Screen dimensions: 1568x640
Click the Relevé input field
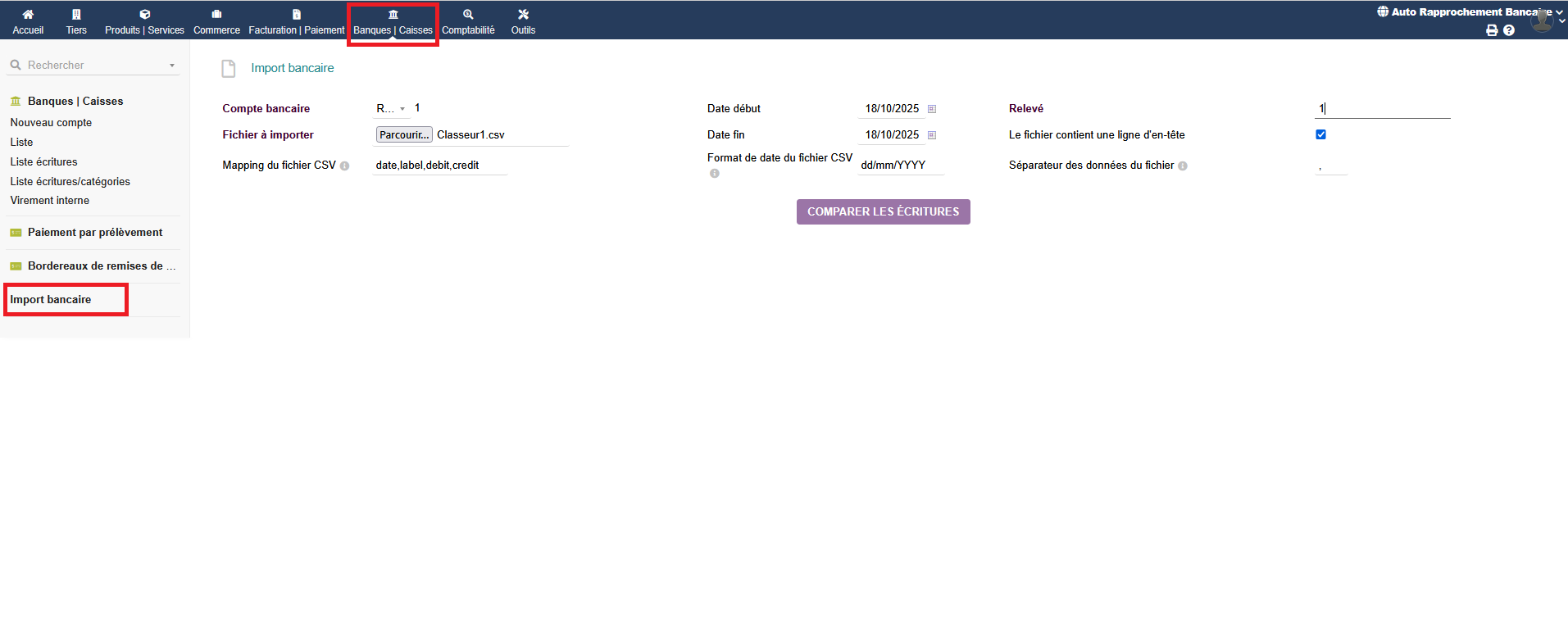[x=1382, y=109]
